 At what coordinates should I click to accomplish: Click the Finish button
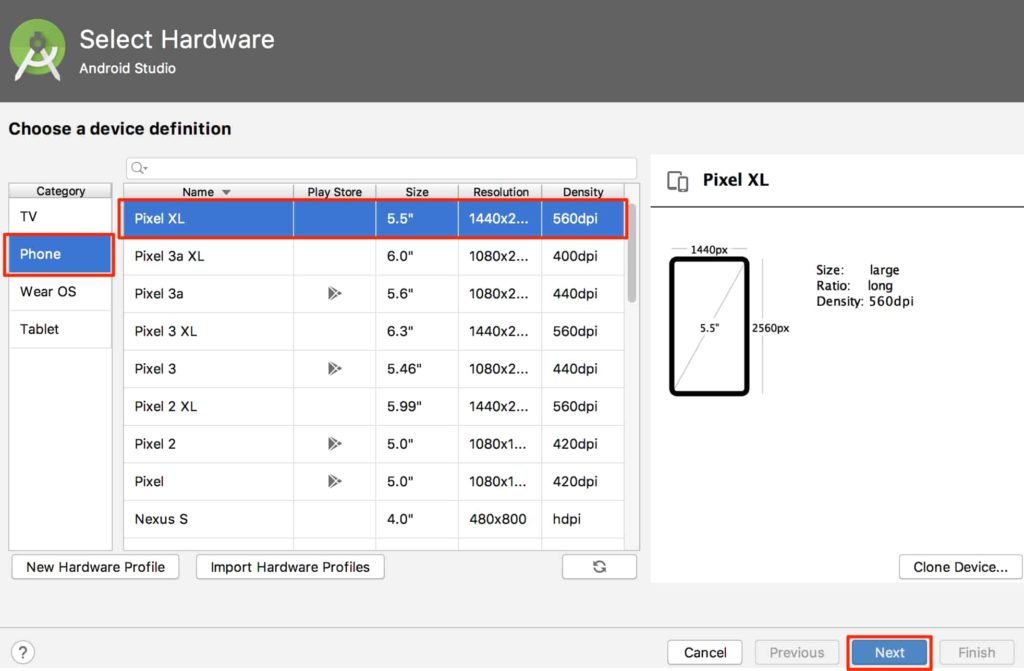(976, 652)
